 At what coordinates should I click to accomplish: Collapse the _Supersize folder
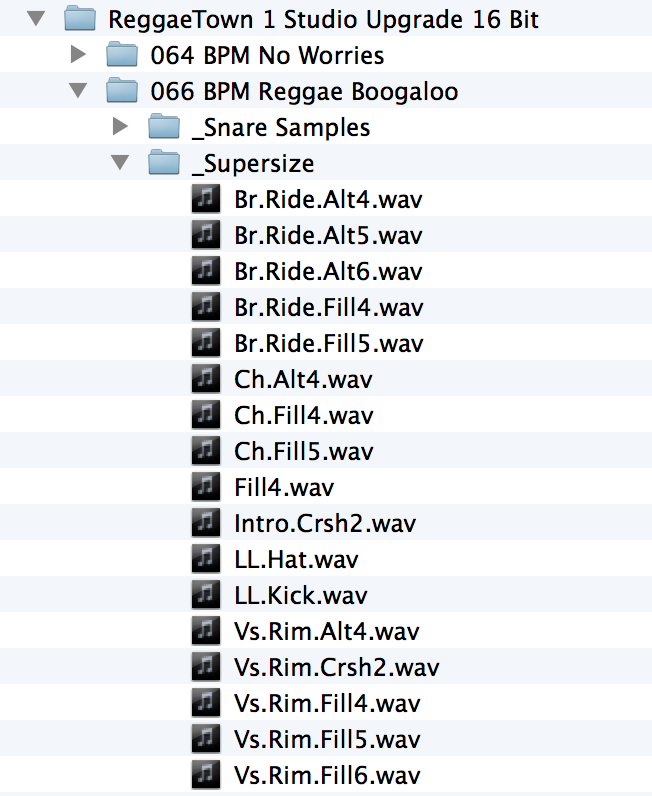(x=121, y=163)
